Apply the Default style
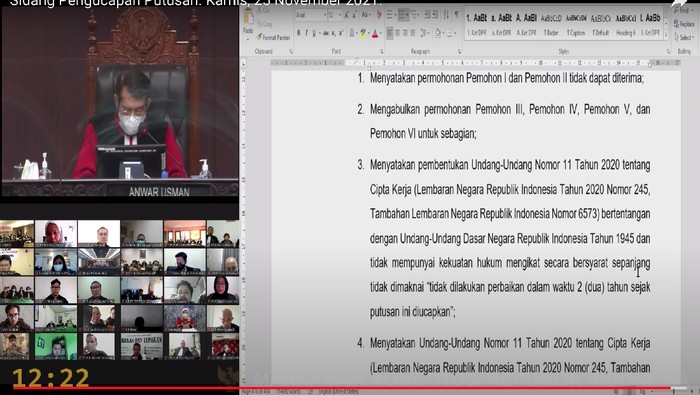Viewport: 700px width, 395px height. tap(600, 24)
